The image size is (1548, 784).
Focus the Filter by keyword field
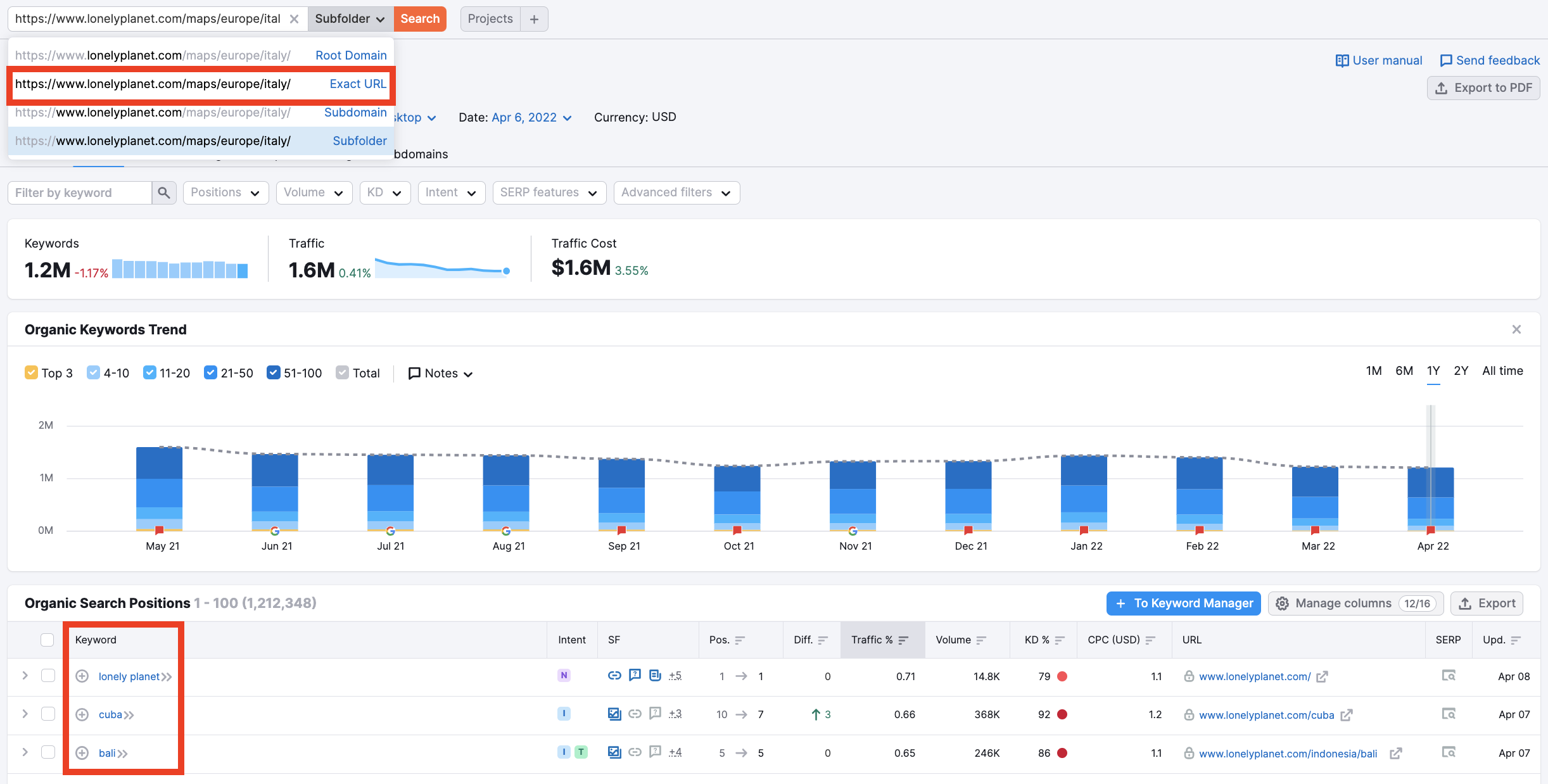click(x=80, y=193)
